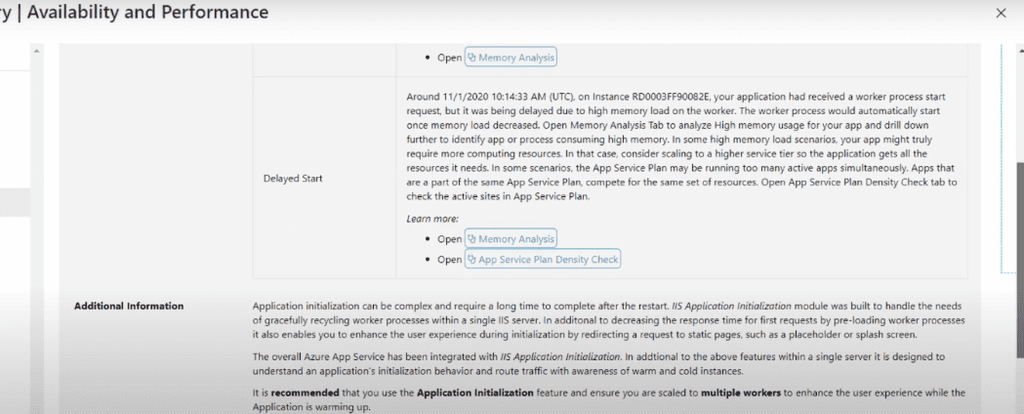Image resolution: width=1024 pixels, height=414 pixels.
Task: Click the App Service Plan Density Check icon
Action: tap(472, 260)
